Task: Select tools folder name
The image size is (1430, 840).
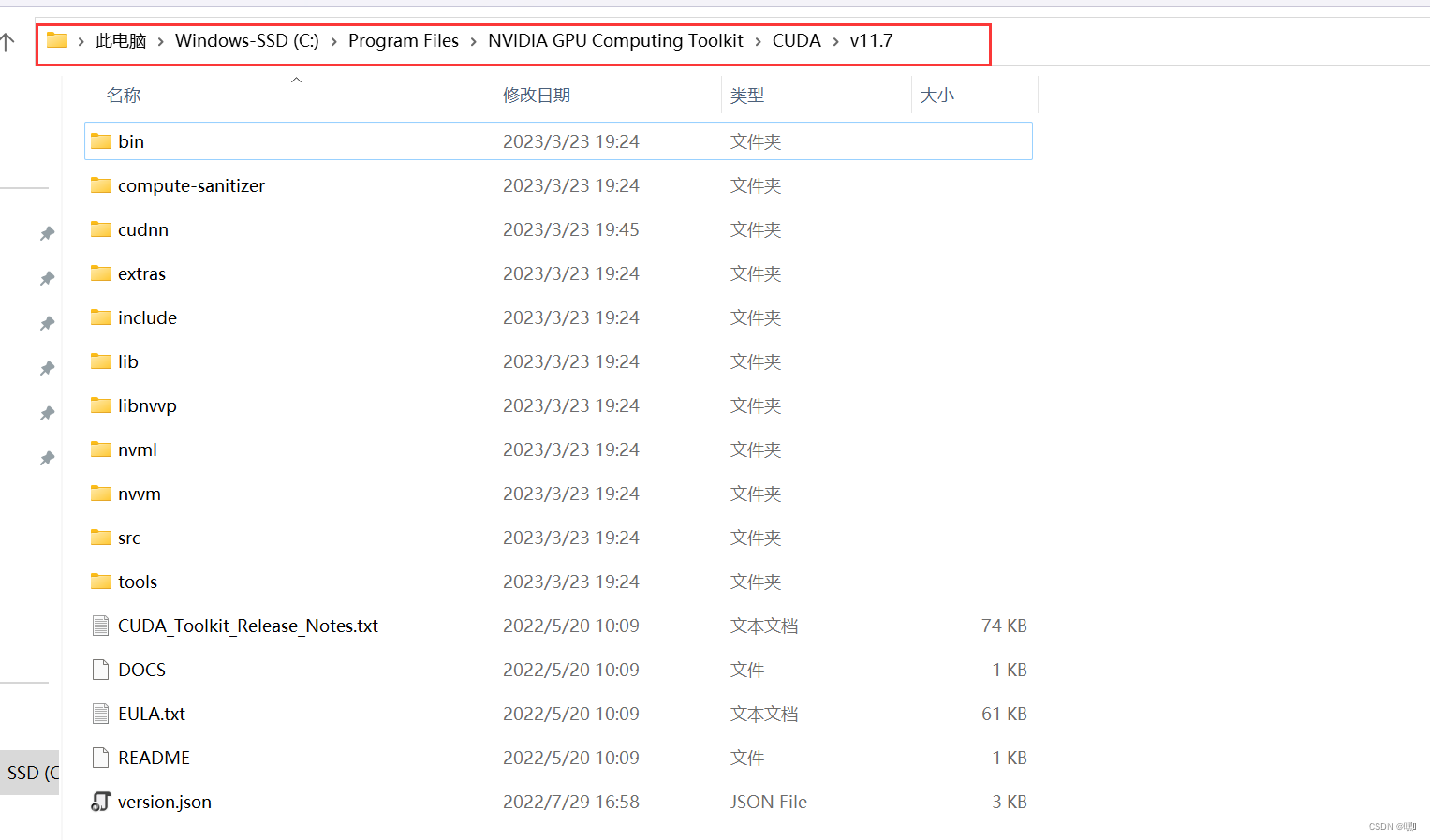Action: [138, 582]
